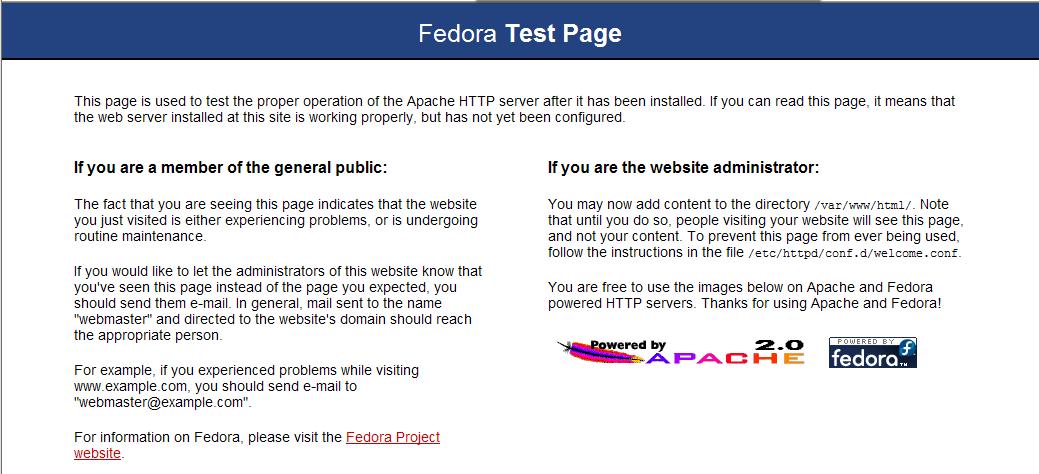1039x474 pixels.
Task: Click the bold "Test Page" header text
Action: pyautogui.click(x=563, y=34)
